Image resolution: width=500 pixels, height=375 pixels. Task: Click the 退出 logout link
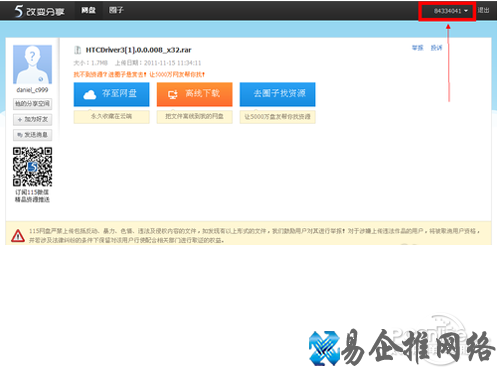[483, 10]
